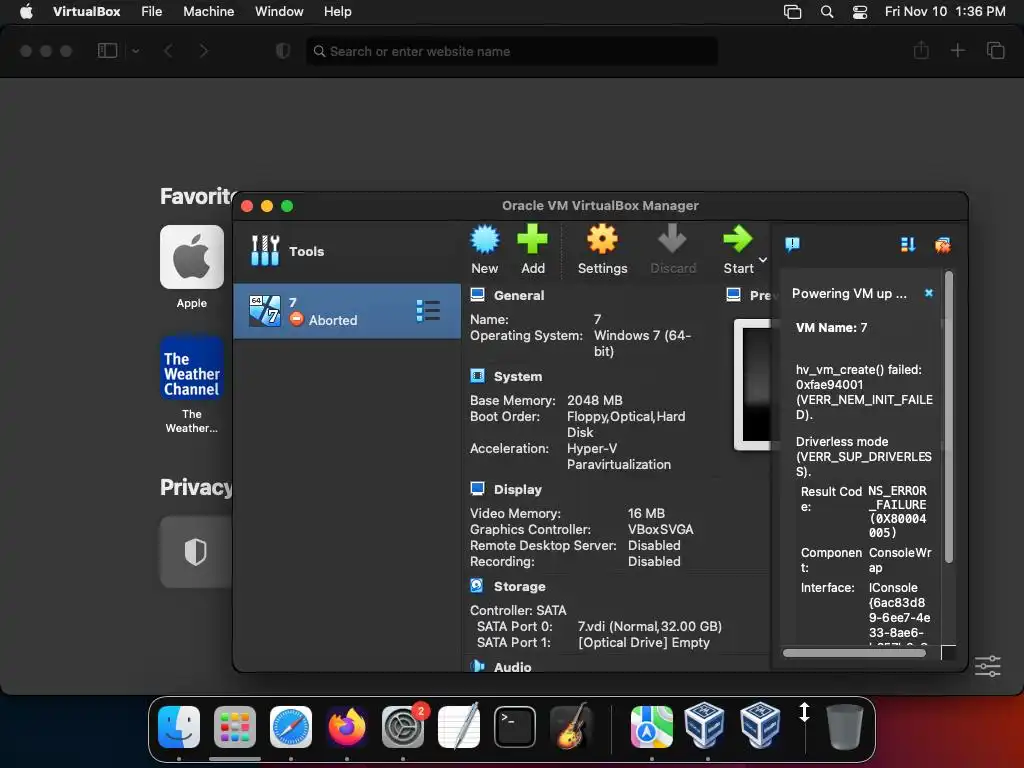Click the VM preview thumbnail
Viewport: 1024px width, 768px height.
point(752,385)
